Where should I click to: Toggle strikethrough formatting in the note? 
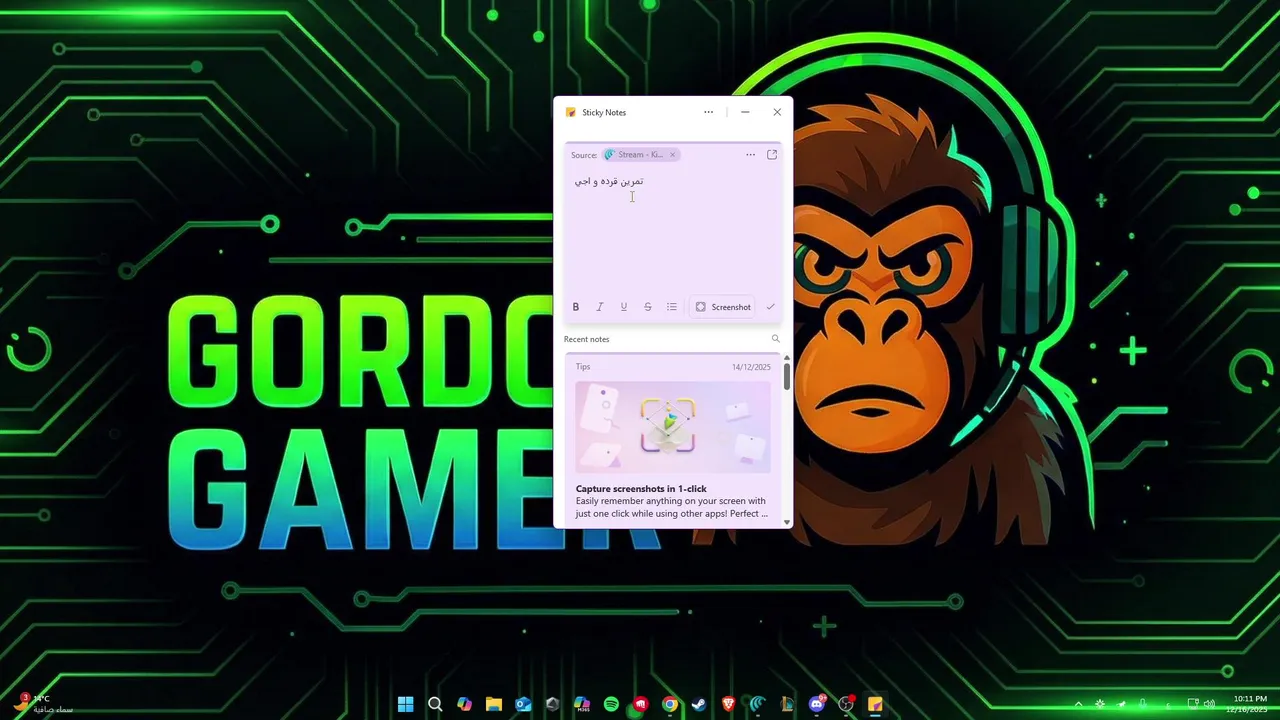click(x=648, y=307)
